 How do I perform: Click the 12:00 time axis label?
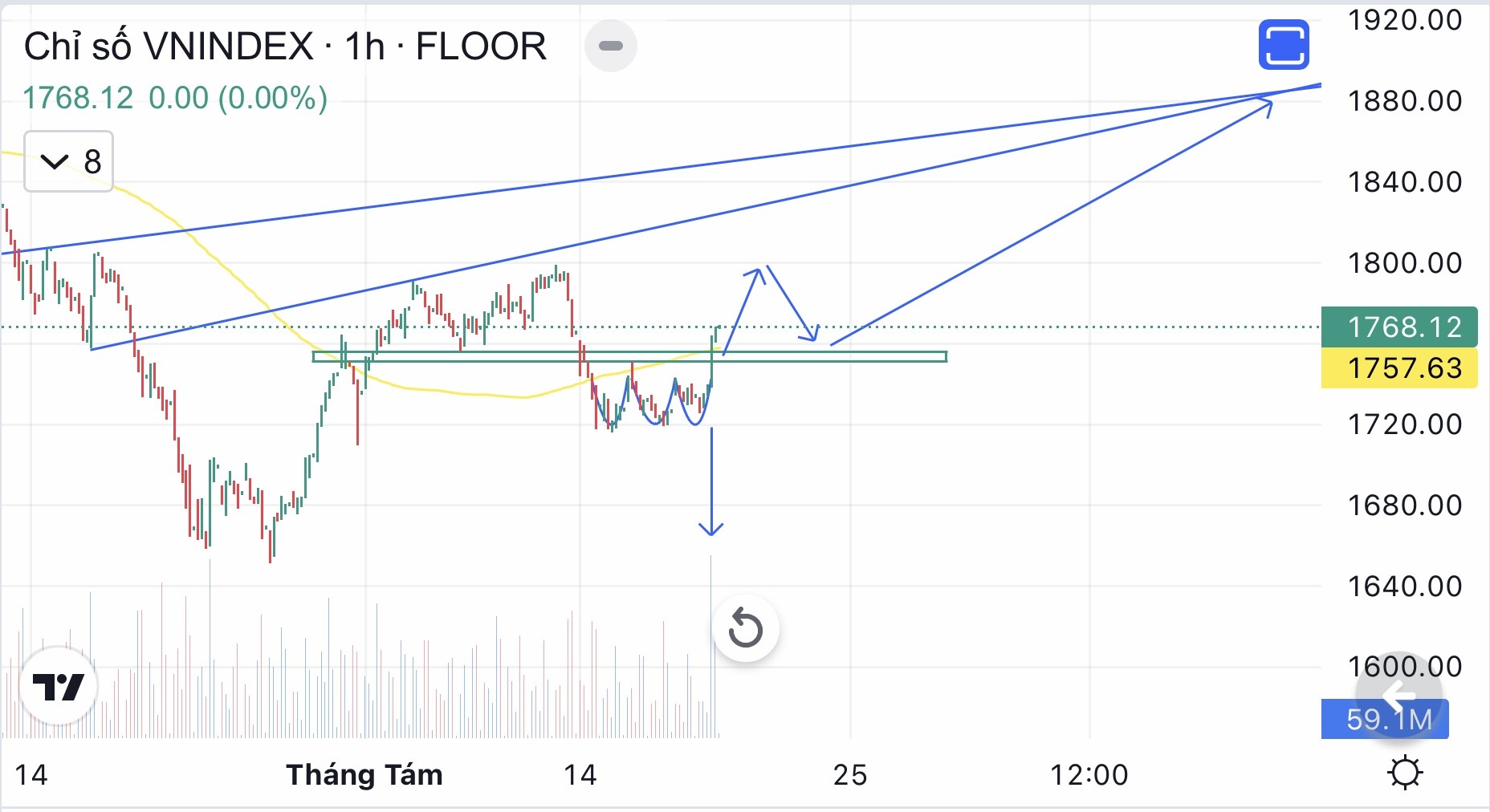pyautogui.click(x=1089, y=775)
